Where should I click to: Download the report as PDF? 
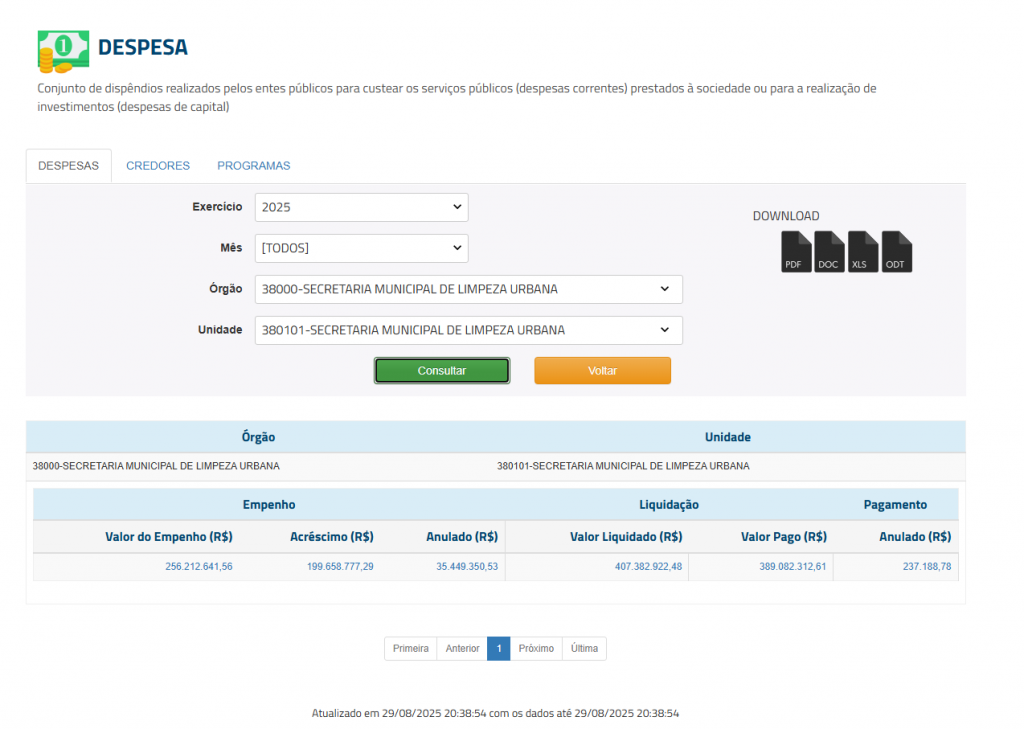(796, 252)
